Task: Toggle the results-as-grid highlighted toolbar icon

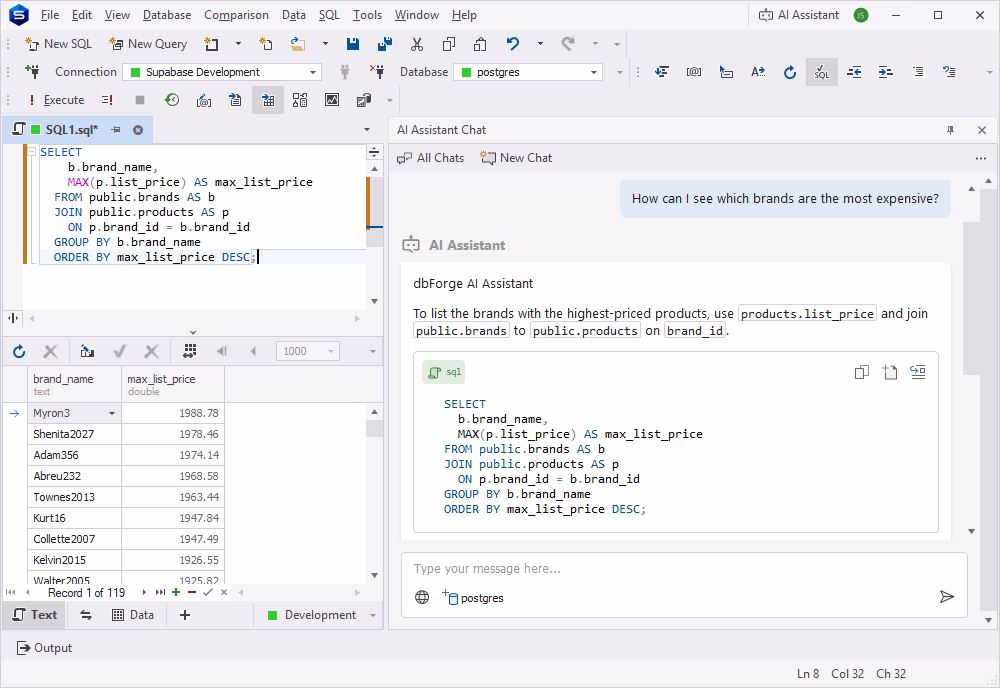Action: point(268,100)
